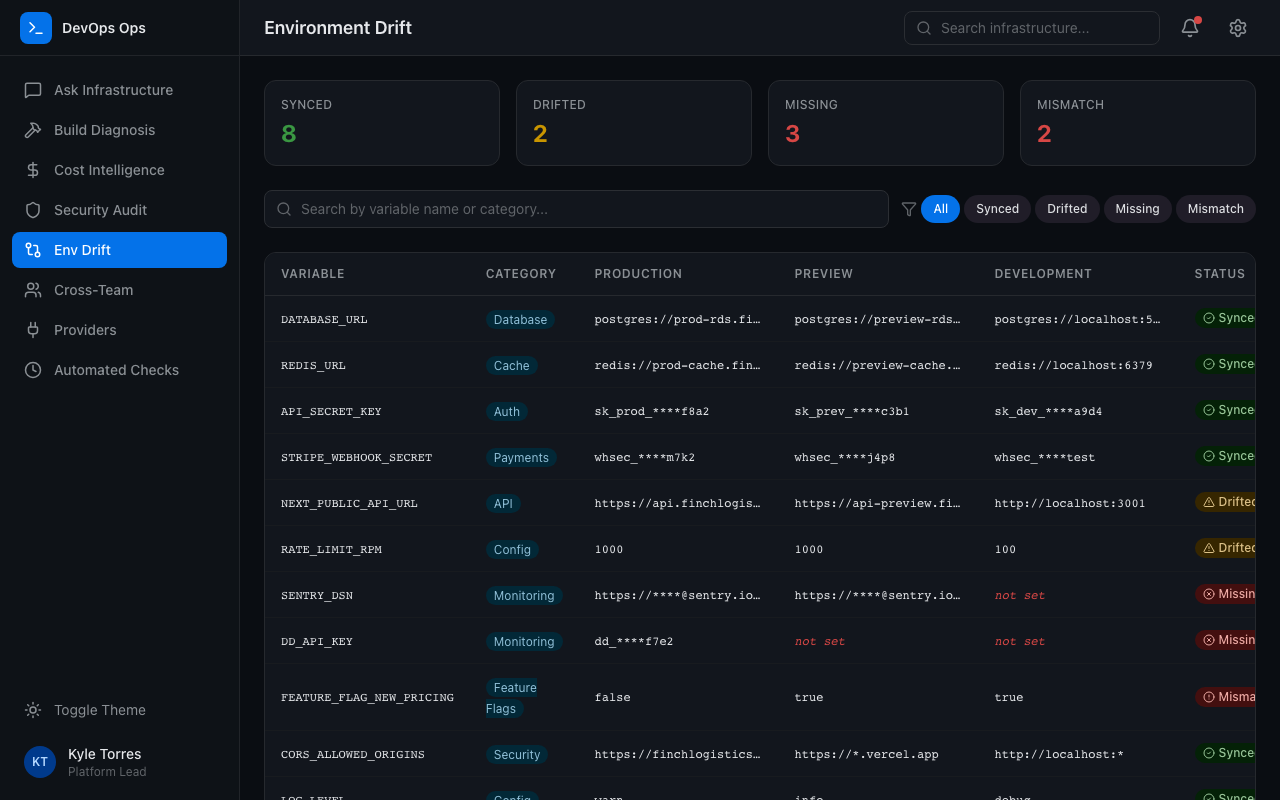Focus the variable search input field
The width and height of the screenshot is (1280, 800).
coord(576,209)
